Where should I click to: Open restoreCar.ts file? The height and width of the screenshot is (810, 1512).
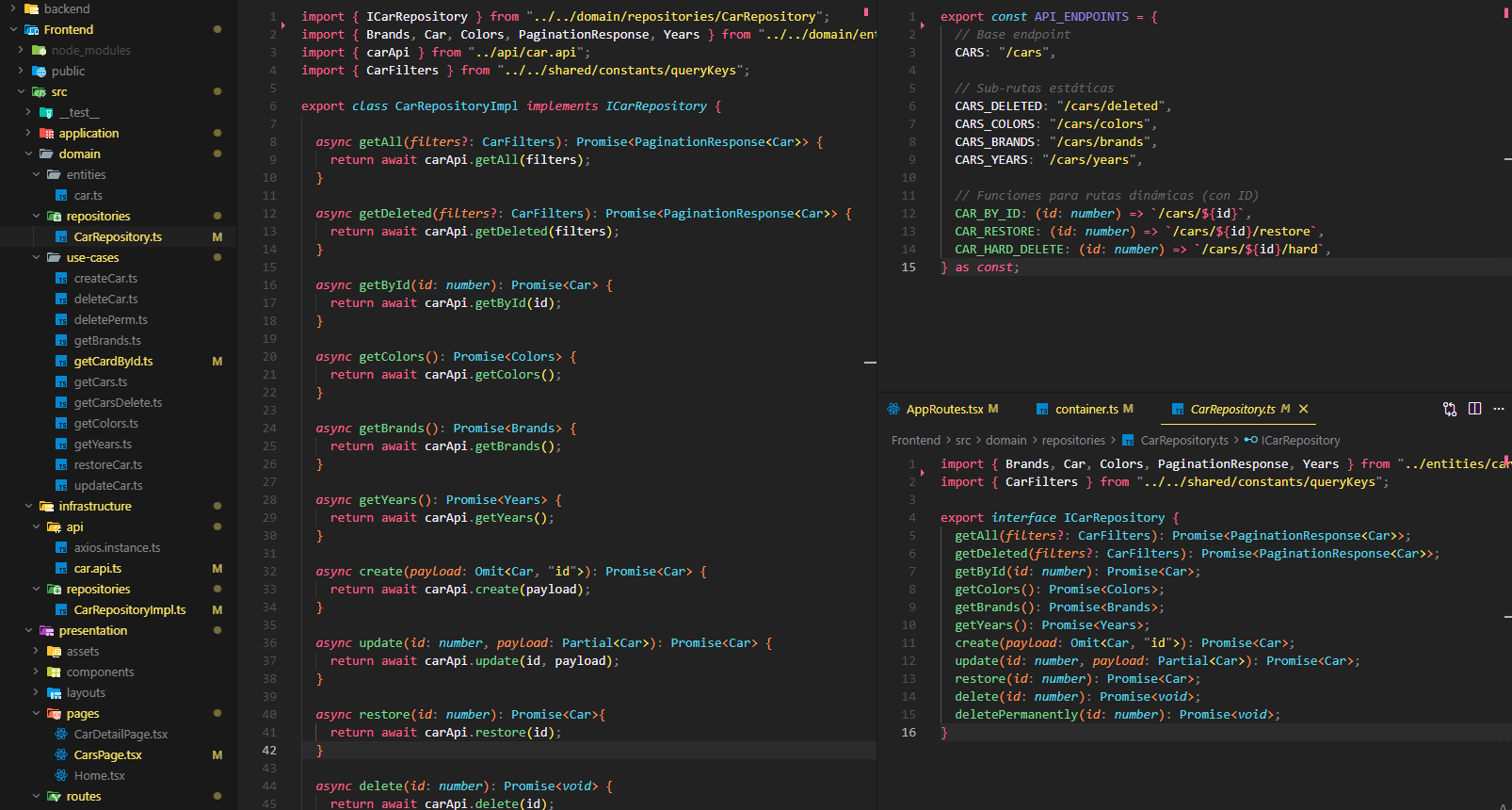click(x=108, y=464)
